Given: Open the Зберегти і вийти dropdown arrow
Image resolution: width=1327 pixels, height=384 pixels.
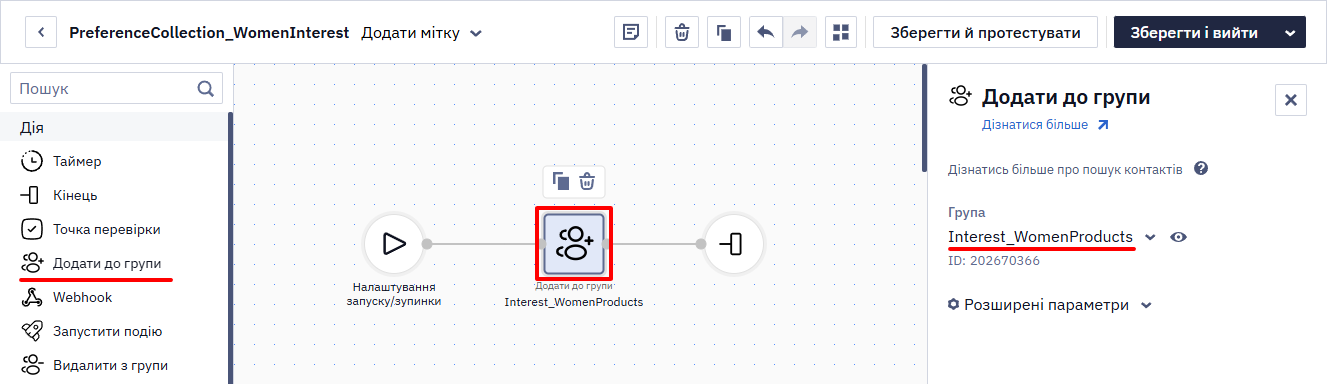Looking at the screenshot, I should (1289, 32).
